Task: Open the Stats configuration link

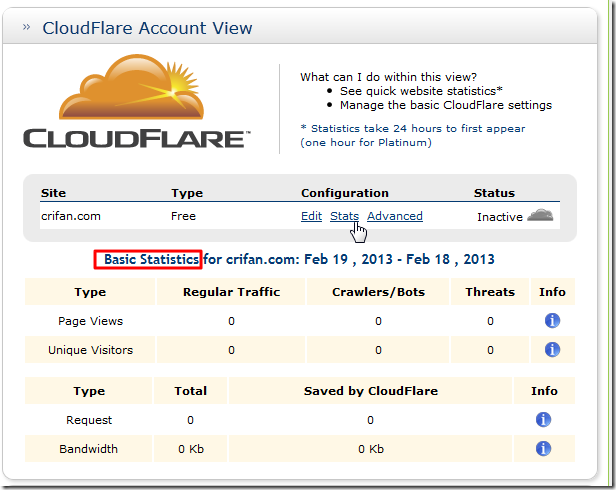Action: pyautogui.click(x=344, y=216)
